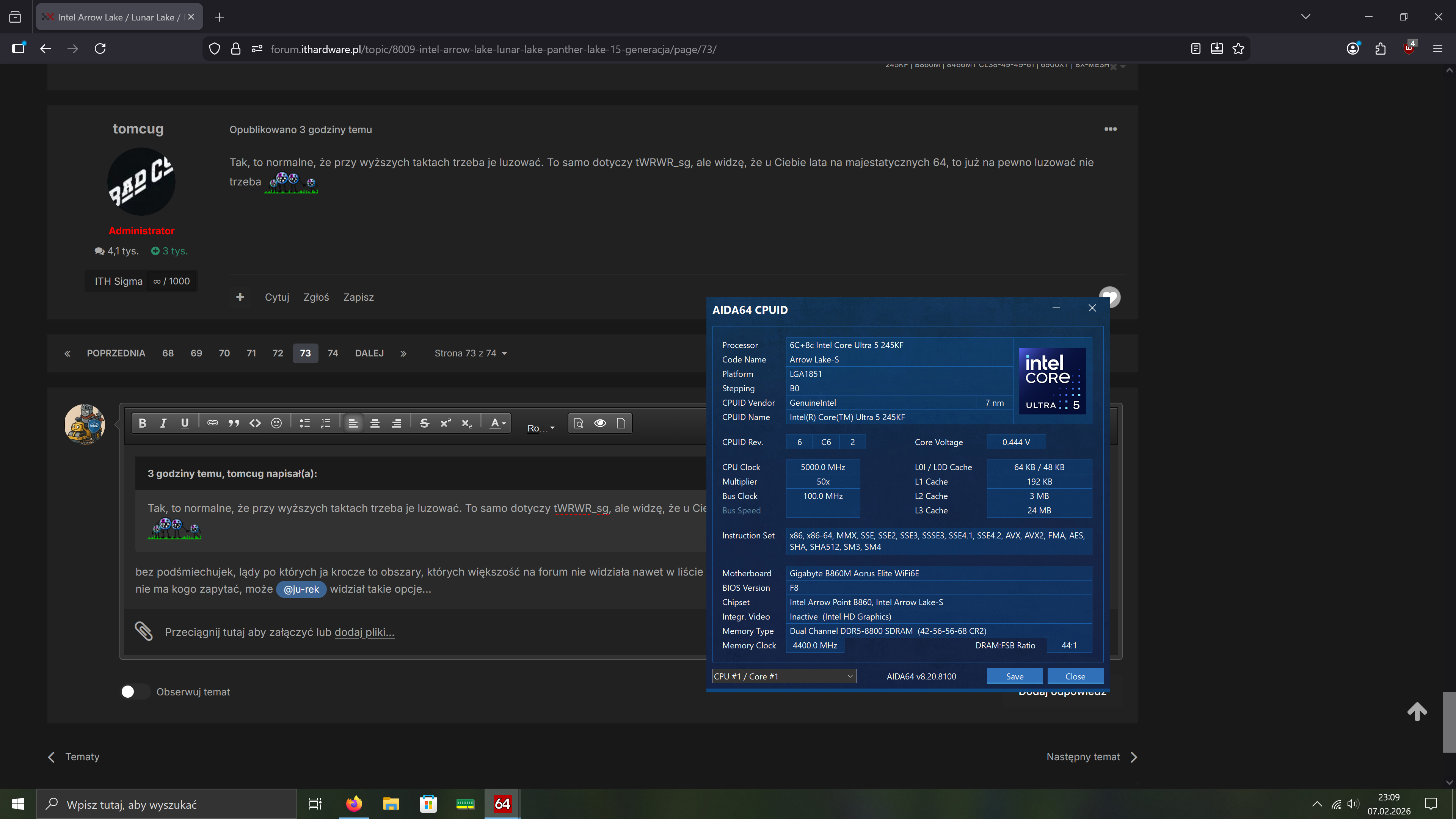Toggle bold formatting in editor

(x=143, y=424)
